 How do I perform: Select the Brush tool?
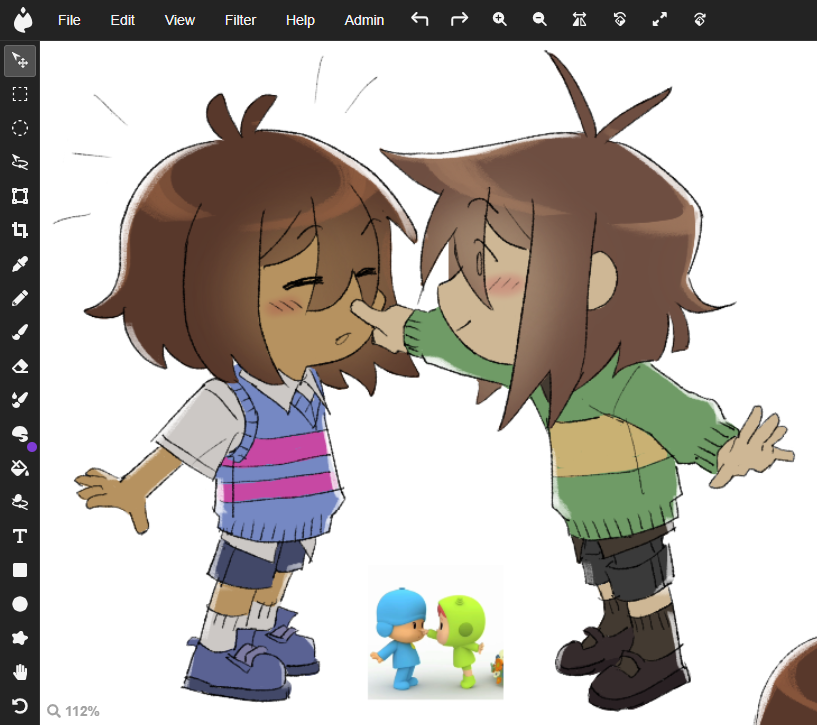tap(20, 332)
